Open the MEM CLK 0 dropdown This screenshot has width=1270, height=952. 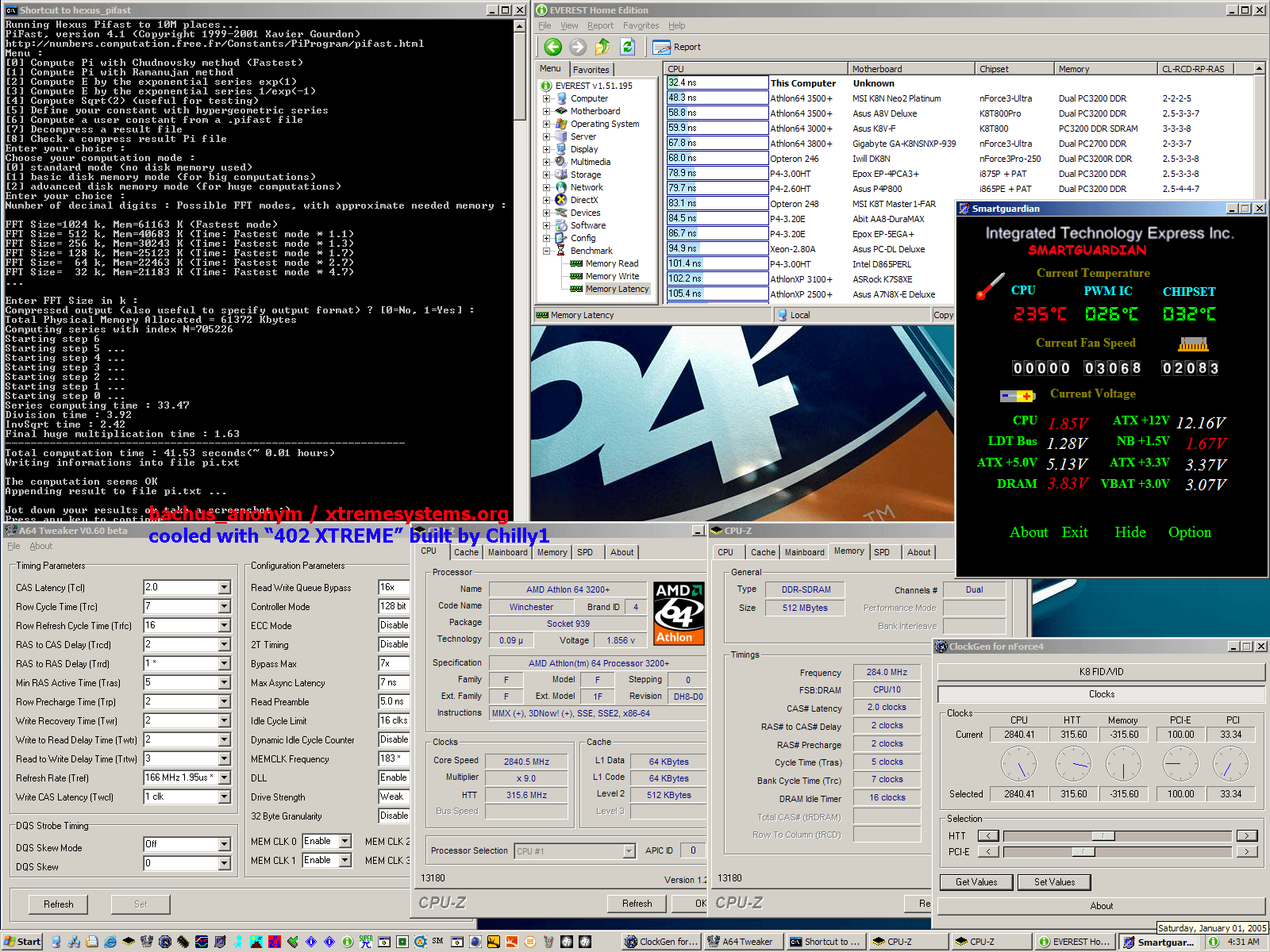click(345, 841)
